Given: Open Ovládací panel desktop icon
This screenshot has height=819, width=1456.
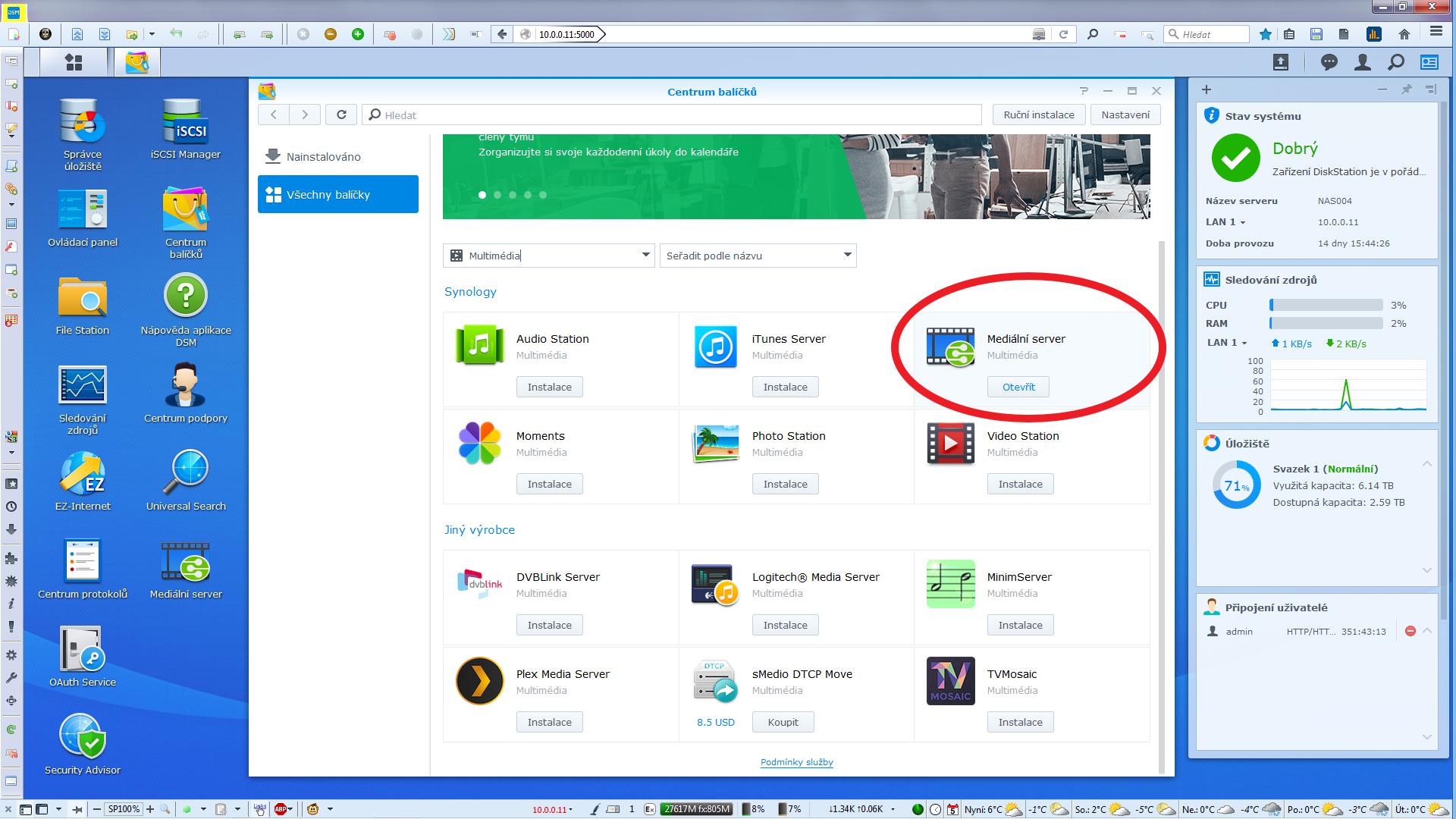Looking at the screenshot, I should click(83, 217).
